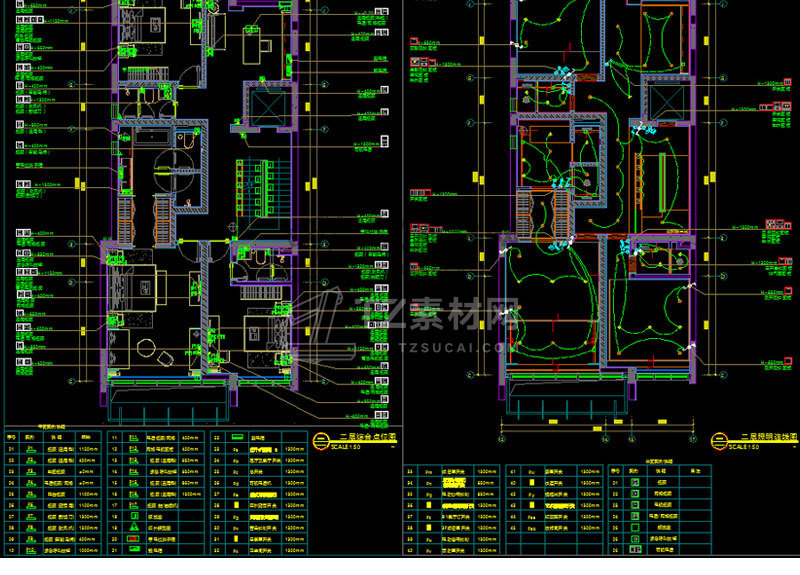
Task: Select the green rectangle symbol in legend row 22
Action: (236, 437)
